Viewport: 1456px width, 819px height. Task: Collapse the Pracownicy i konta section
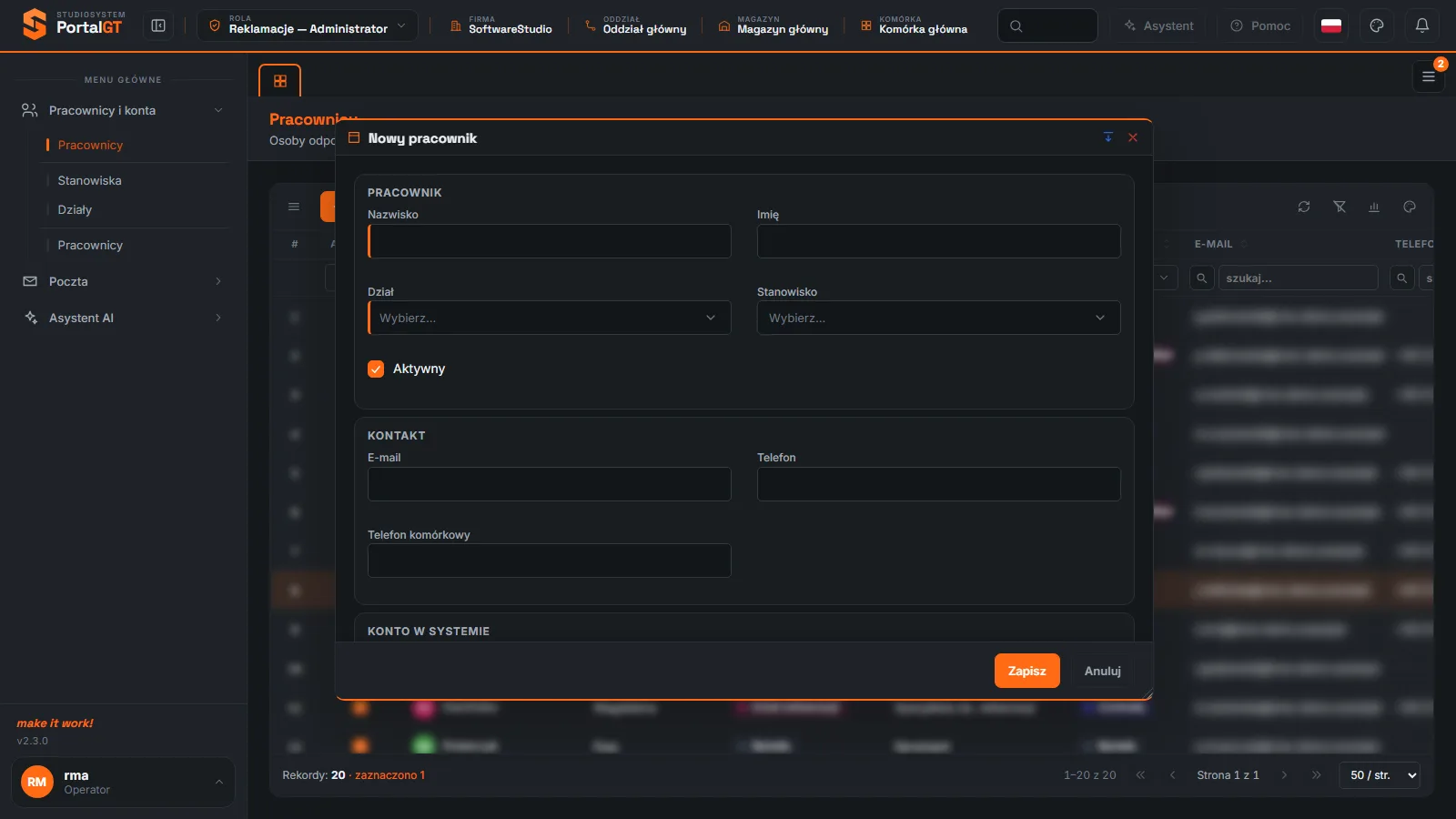(123, 110)
